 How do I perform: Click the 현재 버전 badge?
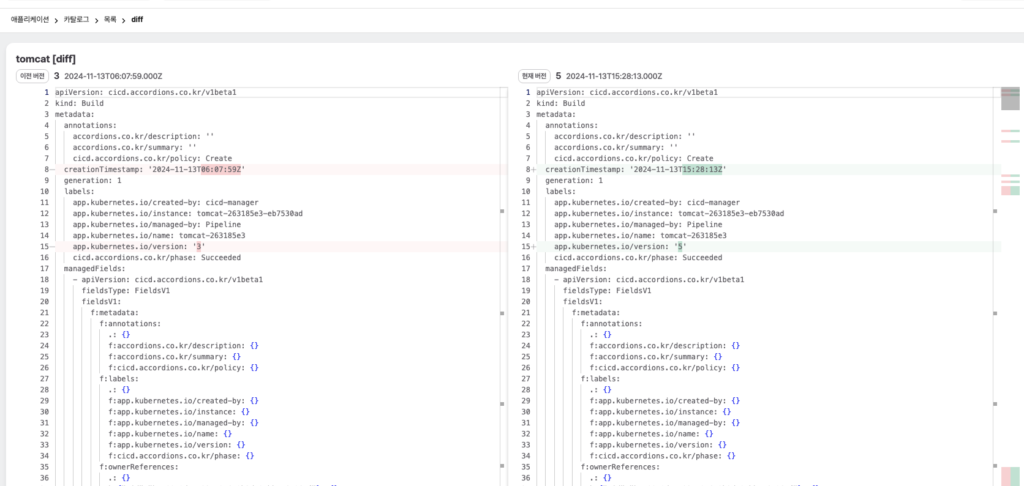pyautogui.click(x=535, y=76)
